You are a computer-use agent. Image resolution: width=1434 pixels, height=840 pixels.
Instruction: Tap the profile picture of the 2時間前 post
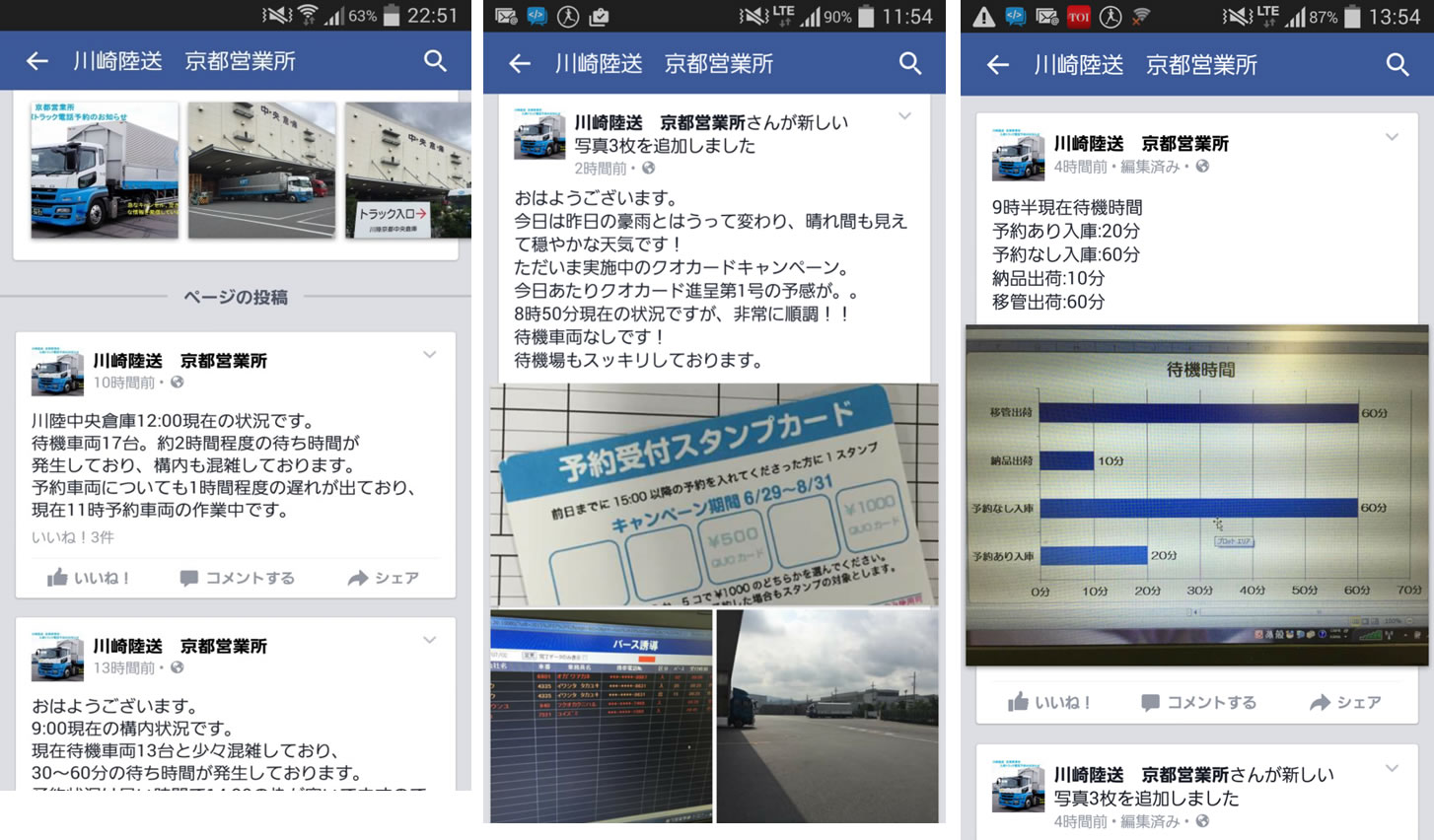click(x=539, y=135)
